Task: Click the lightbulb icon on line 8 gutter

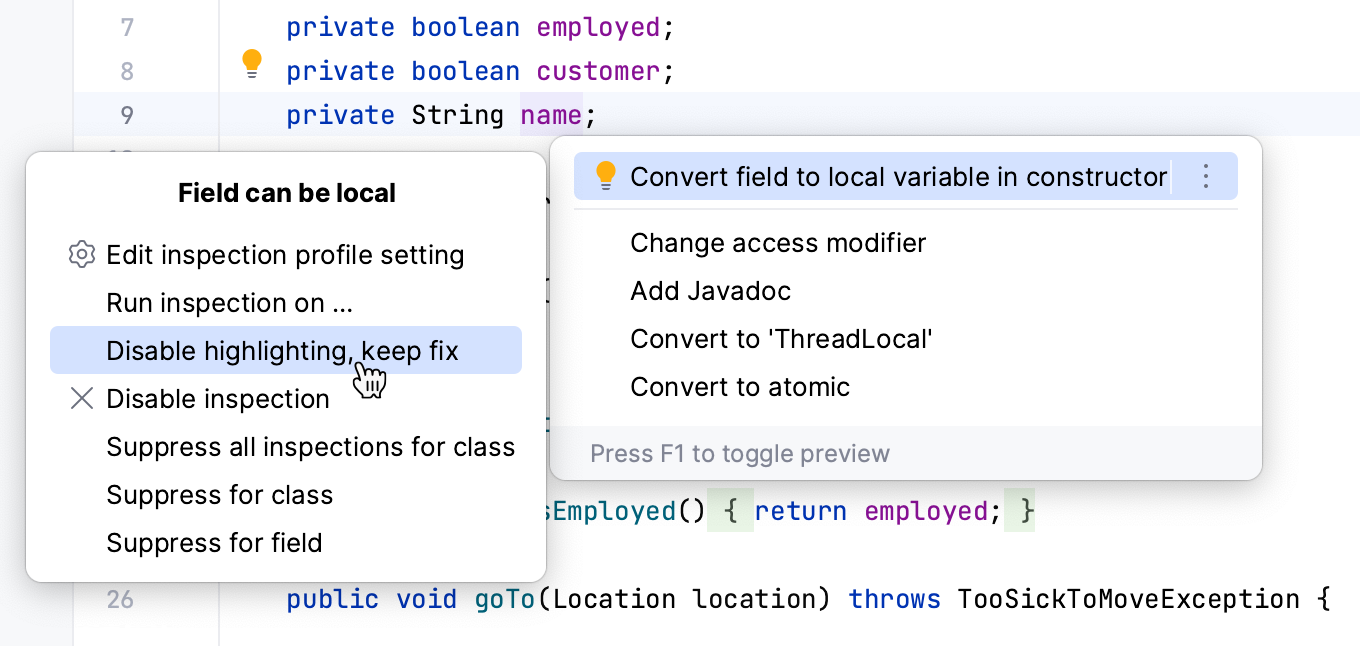Action: [252, 63]
